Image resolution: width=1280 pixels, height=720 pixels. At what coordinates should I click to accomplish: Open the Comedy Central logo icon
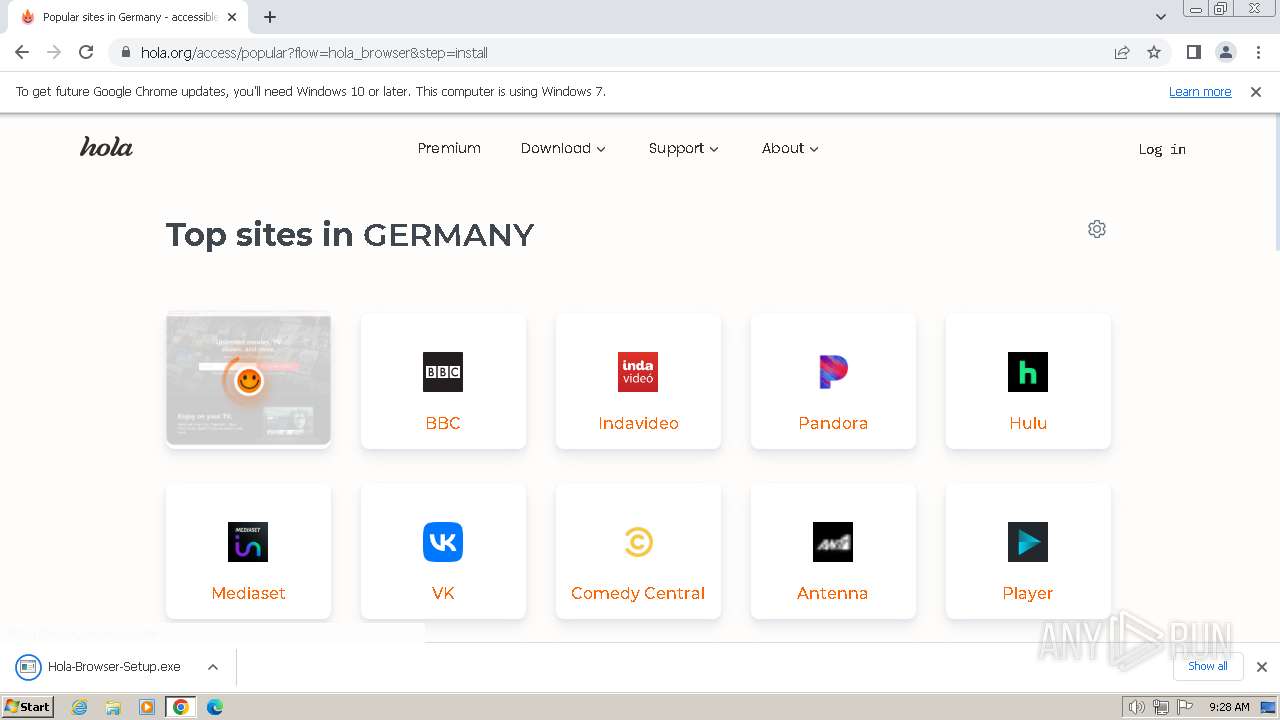point(638,542)
